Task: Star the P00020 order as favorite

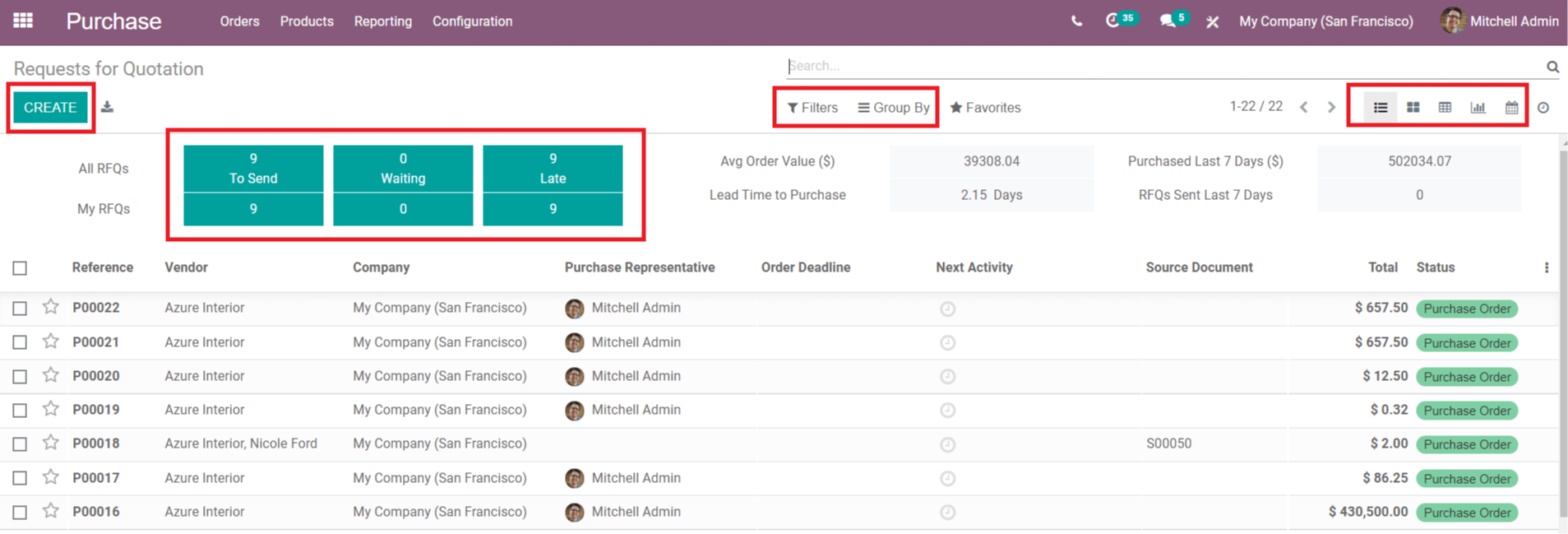Action: (x=51, y=375)
